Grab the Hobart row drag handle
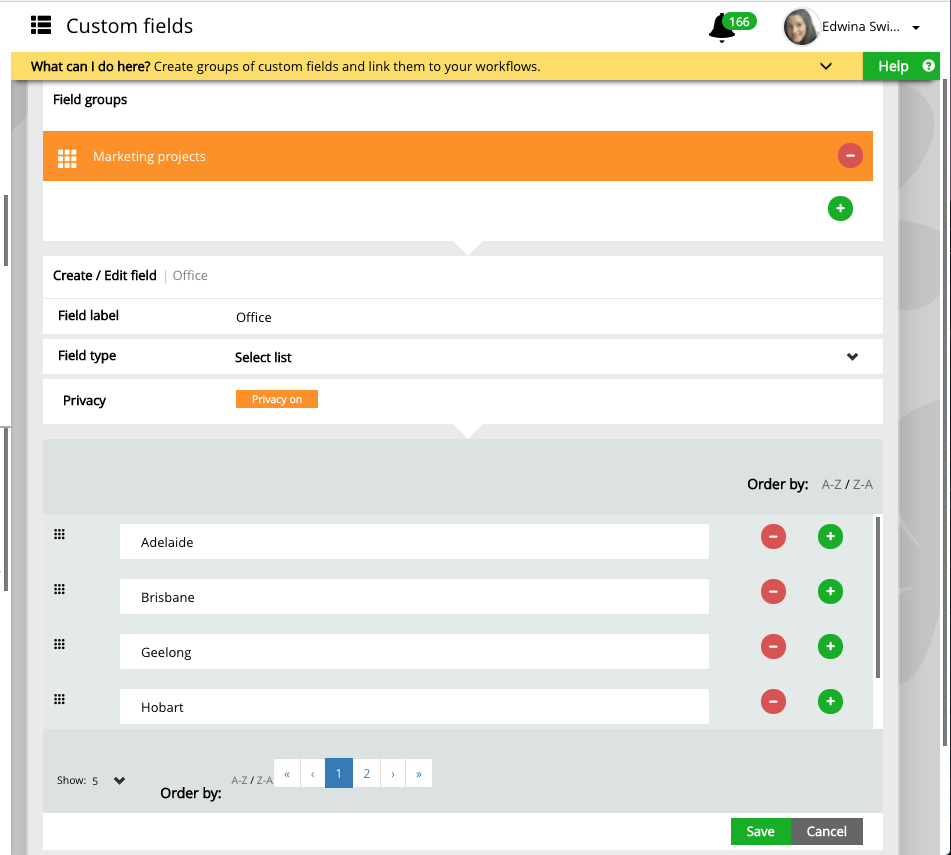The image size is (951, 855). pos(59,699)
